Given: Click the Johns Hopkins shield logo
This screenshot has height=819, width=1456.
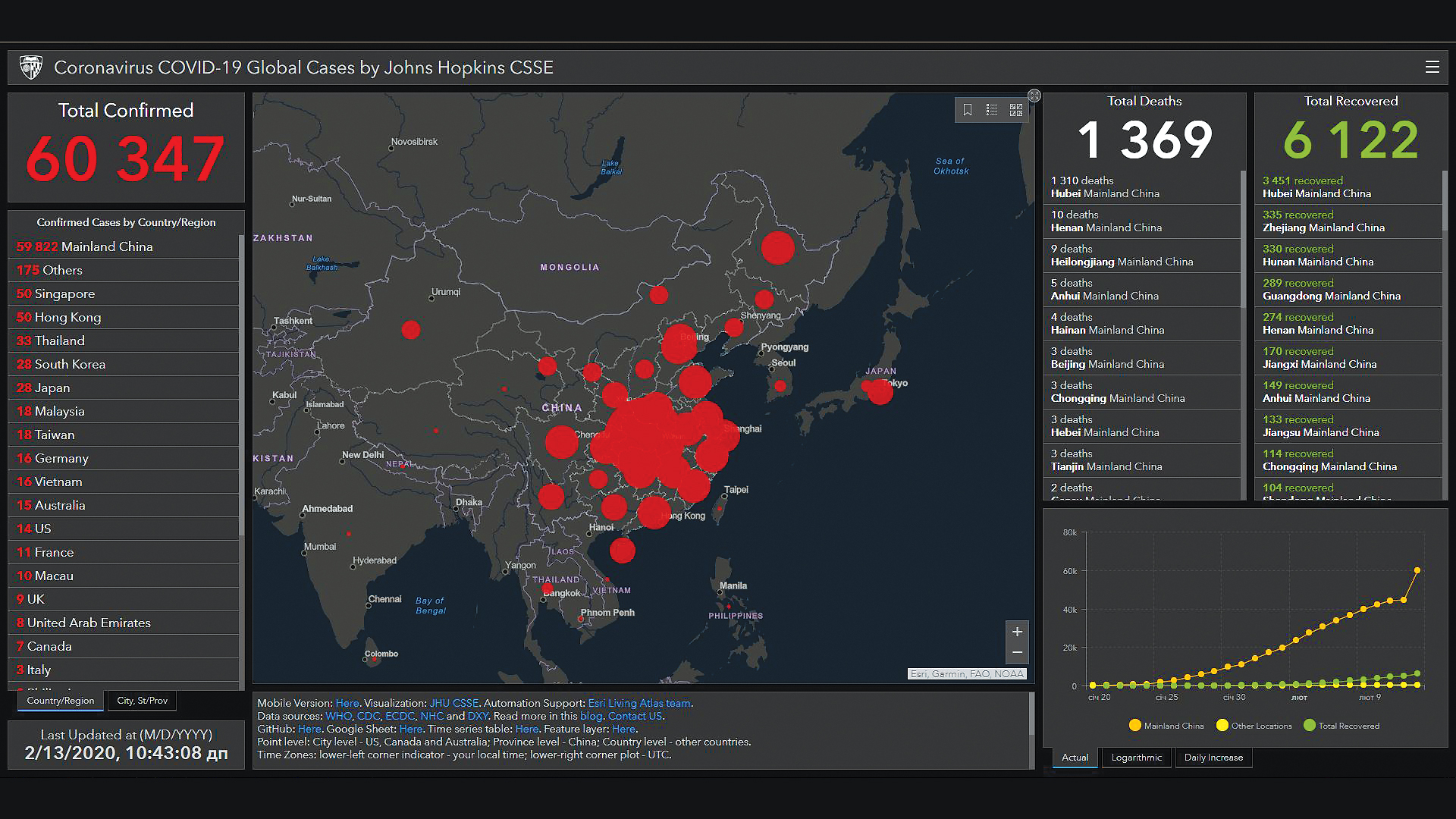Looking at the screenshot, I should pos(31,67).
